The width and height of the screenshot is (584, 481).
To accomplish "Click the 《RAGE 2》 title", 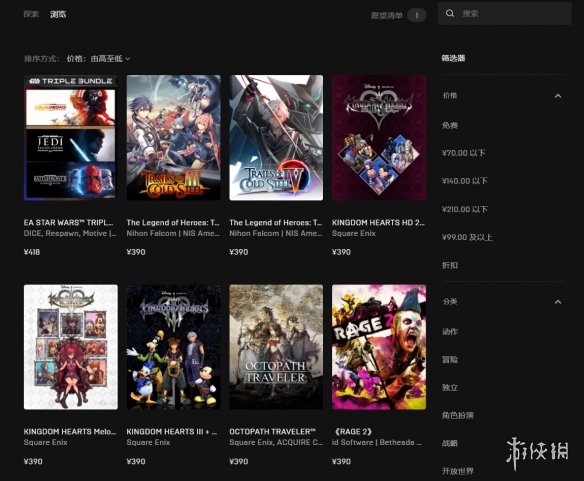I will [x=352, y=431].
